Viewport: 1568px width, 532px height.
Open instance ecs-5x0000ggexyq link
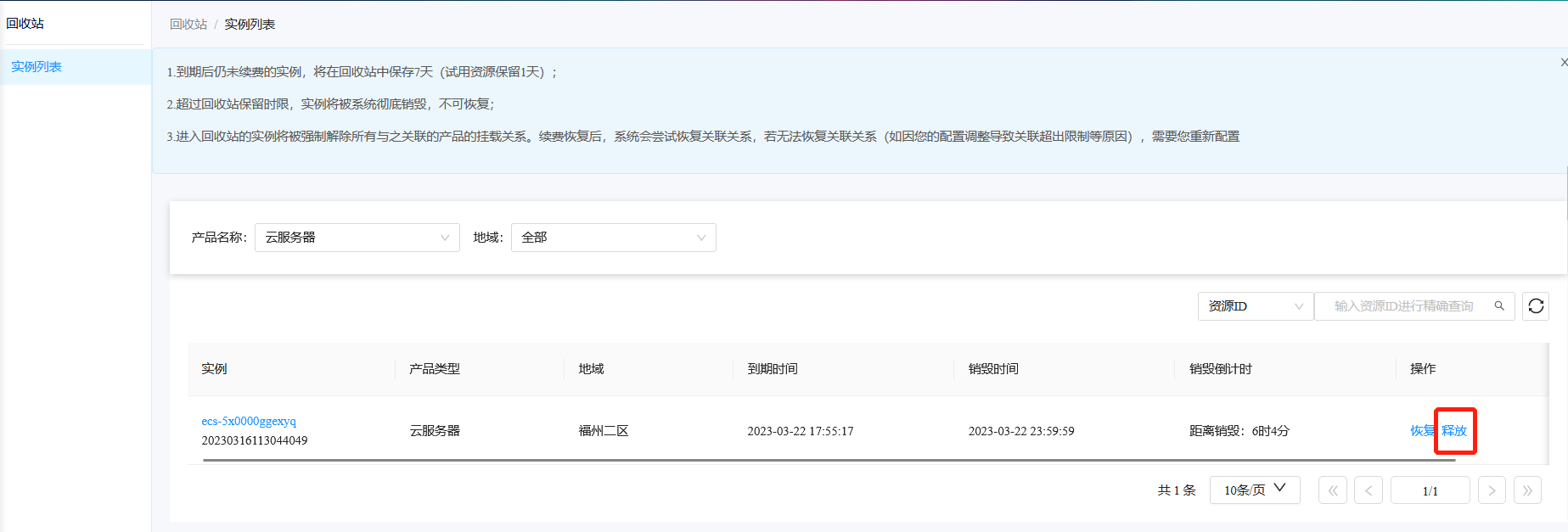click(249, 421)
